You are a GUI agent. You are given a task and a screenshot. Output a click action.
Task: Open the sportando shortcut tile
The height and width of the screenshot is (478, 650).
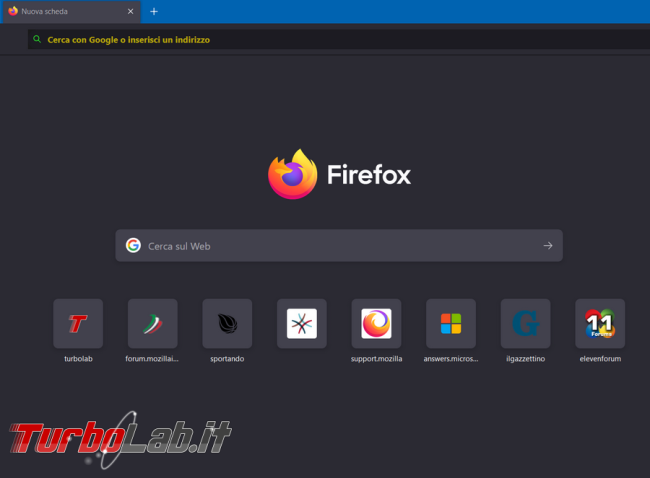pyautogui.click(x=227, y=323)
